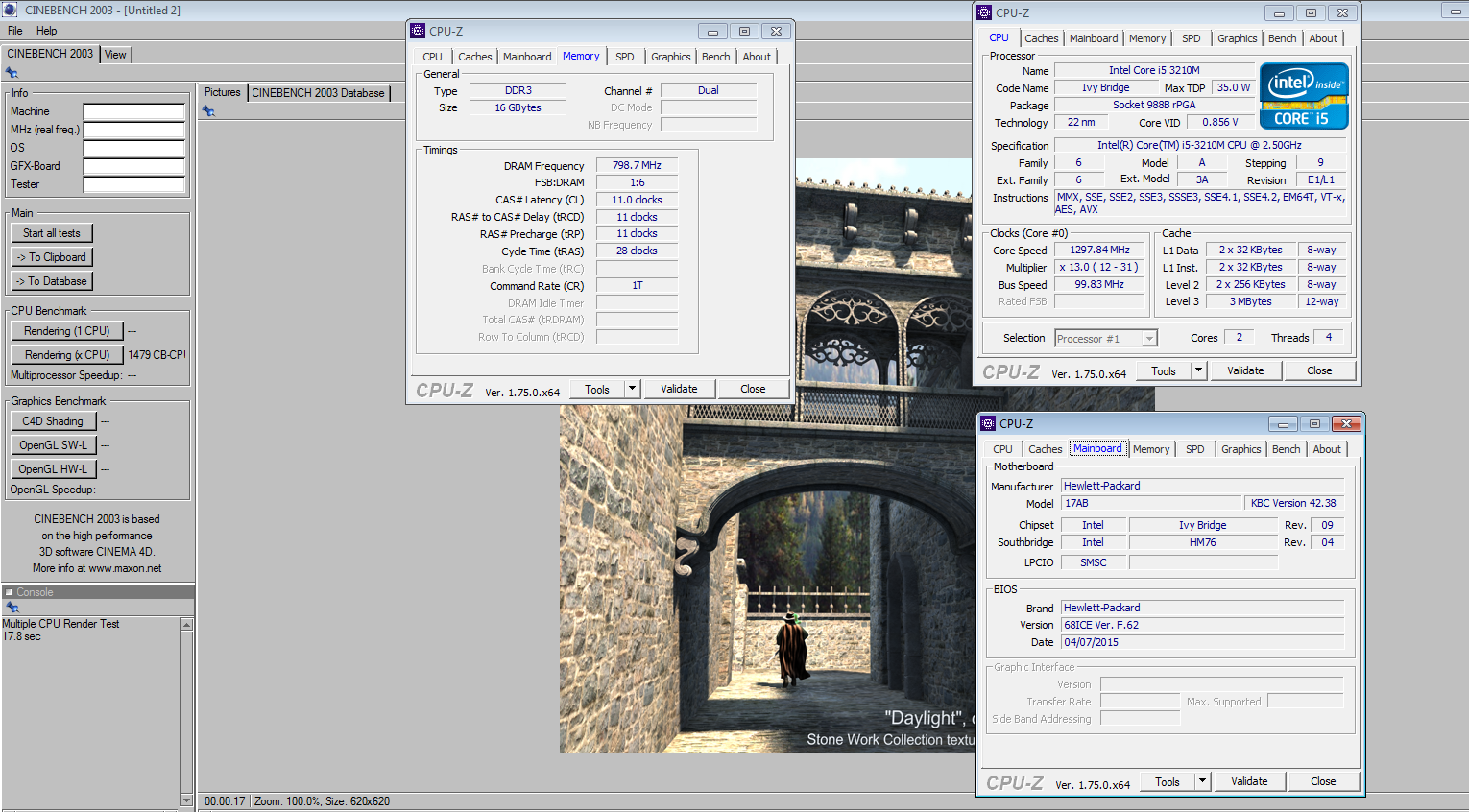Open Tools dropdown arrow in Mainboard window
The image size is (1469, 812).
click(1202, 781)
